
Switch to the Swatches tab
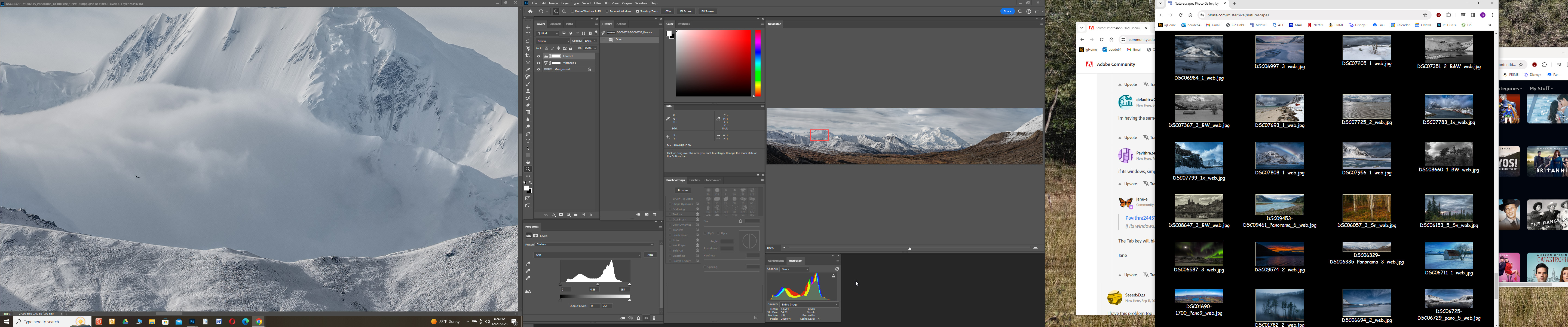pos(684,24)
